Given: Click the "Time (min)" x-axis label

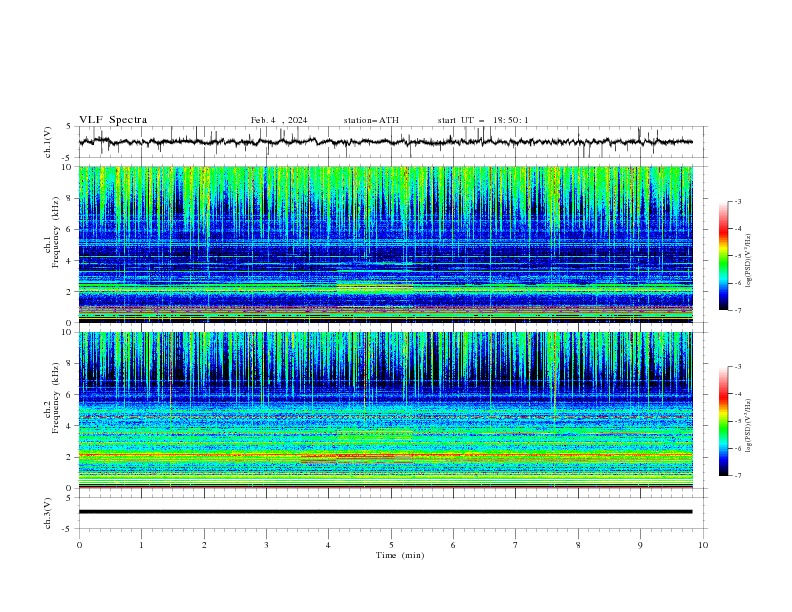Looking at the screenshot, I should coord(400,555).
